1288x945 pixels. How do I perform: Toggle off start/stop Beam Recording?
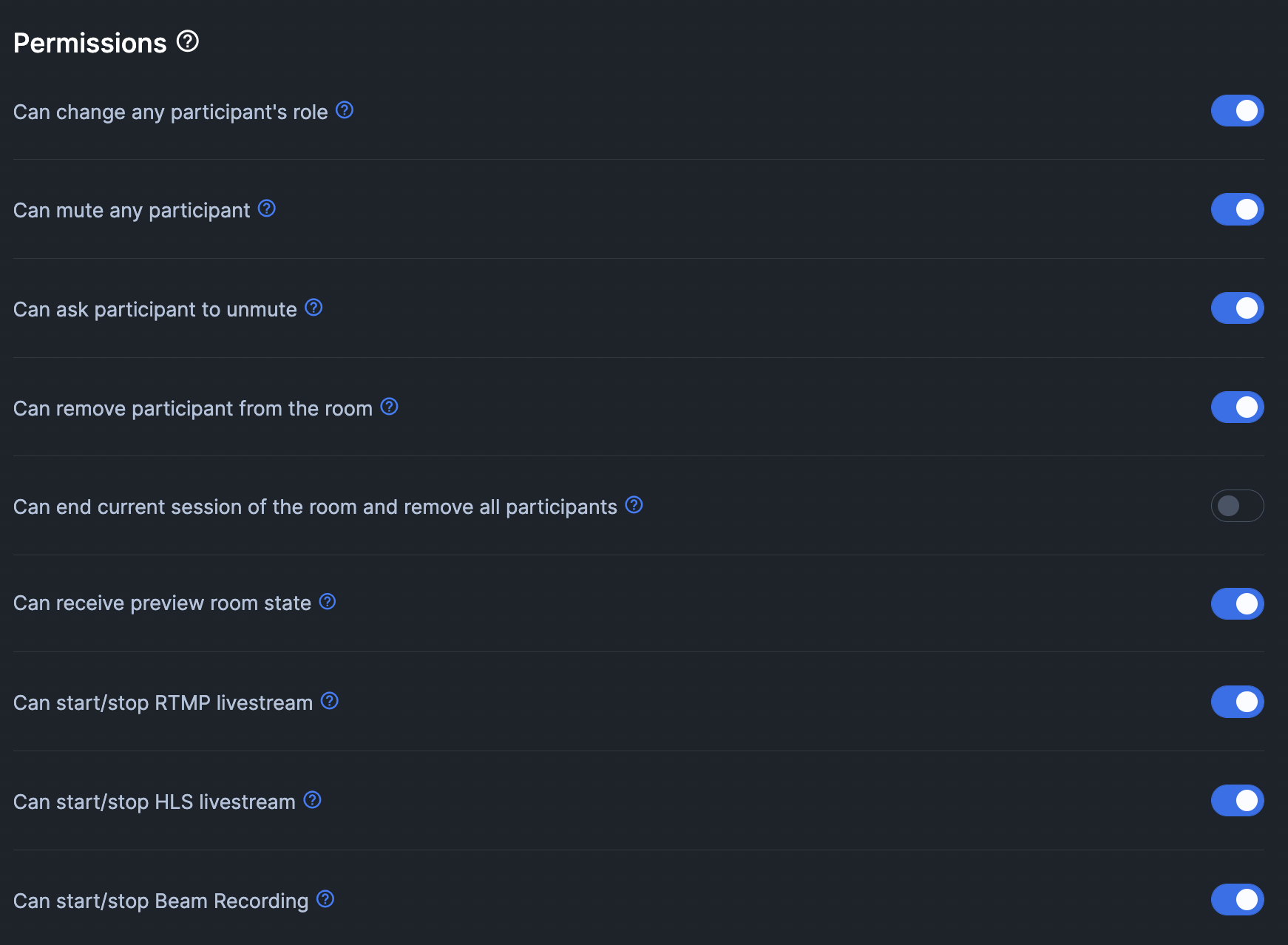(x=1237, y=900)
